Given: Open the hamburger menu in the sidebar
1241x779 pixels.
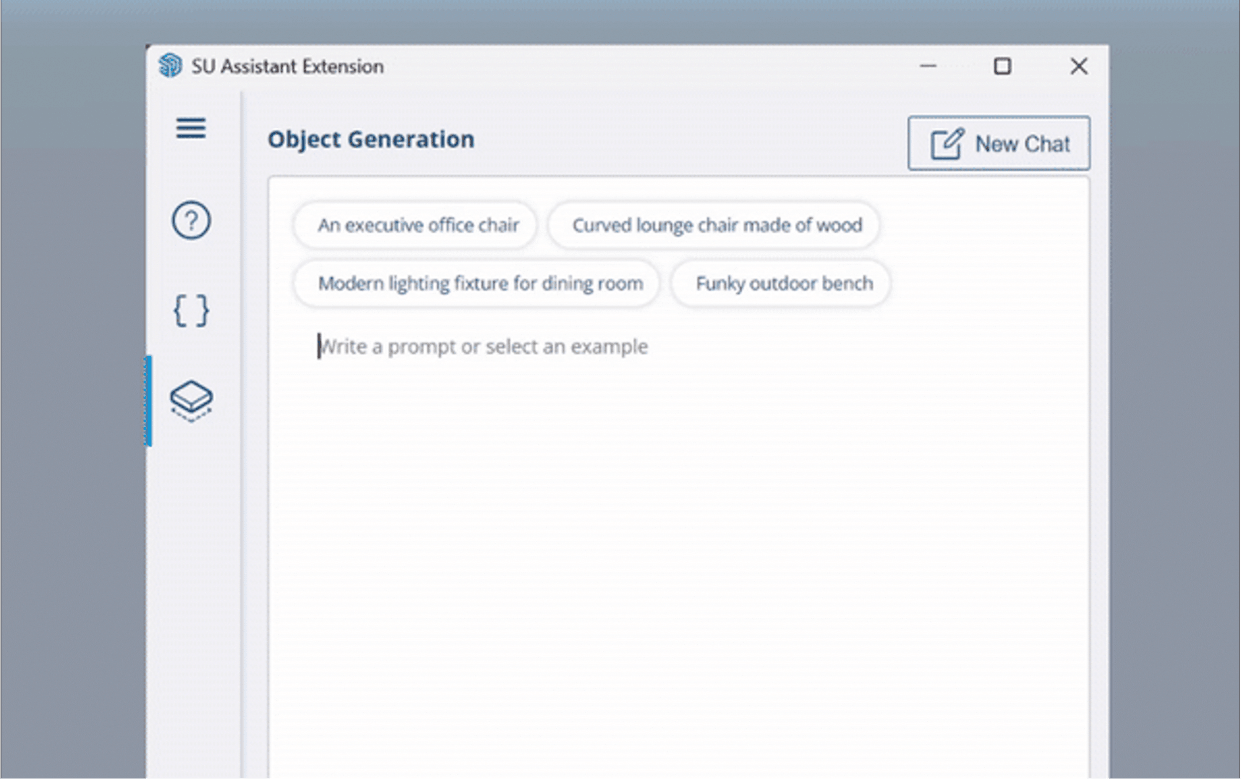Looking at the screenshot, I should pos(191,129).
